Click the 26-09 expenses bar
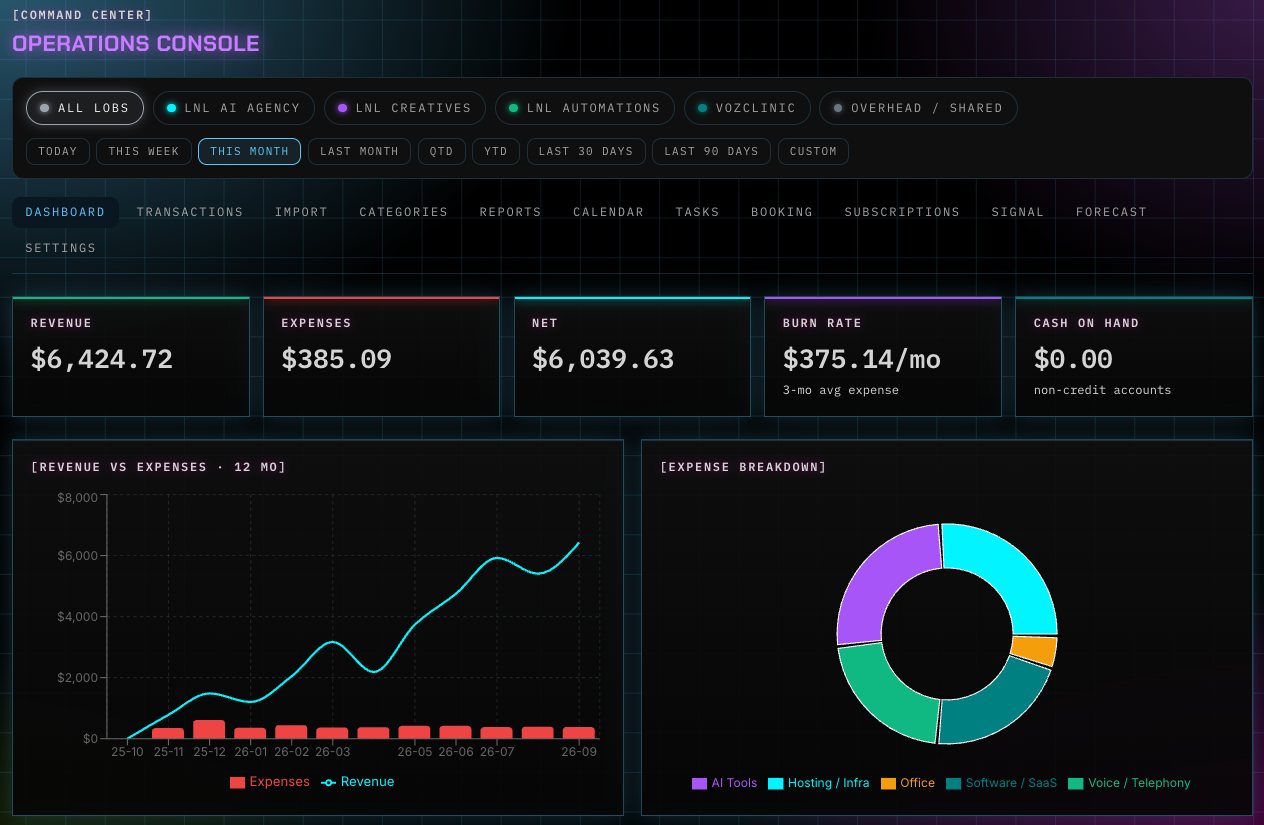This screenshot has width=1264, height=825. click(x=579, y=732)
